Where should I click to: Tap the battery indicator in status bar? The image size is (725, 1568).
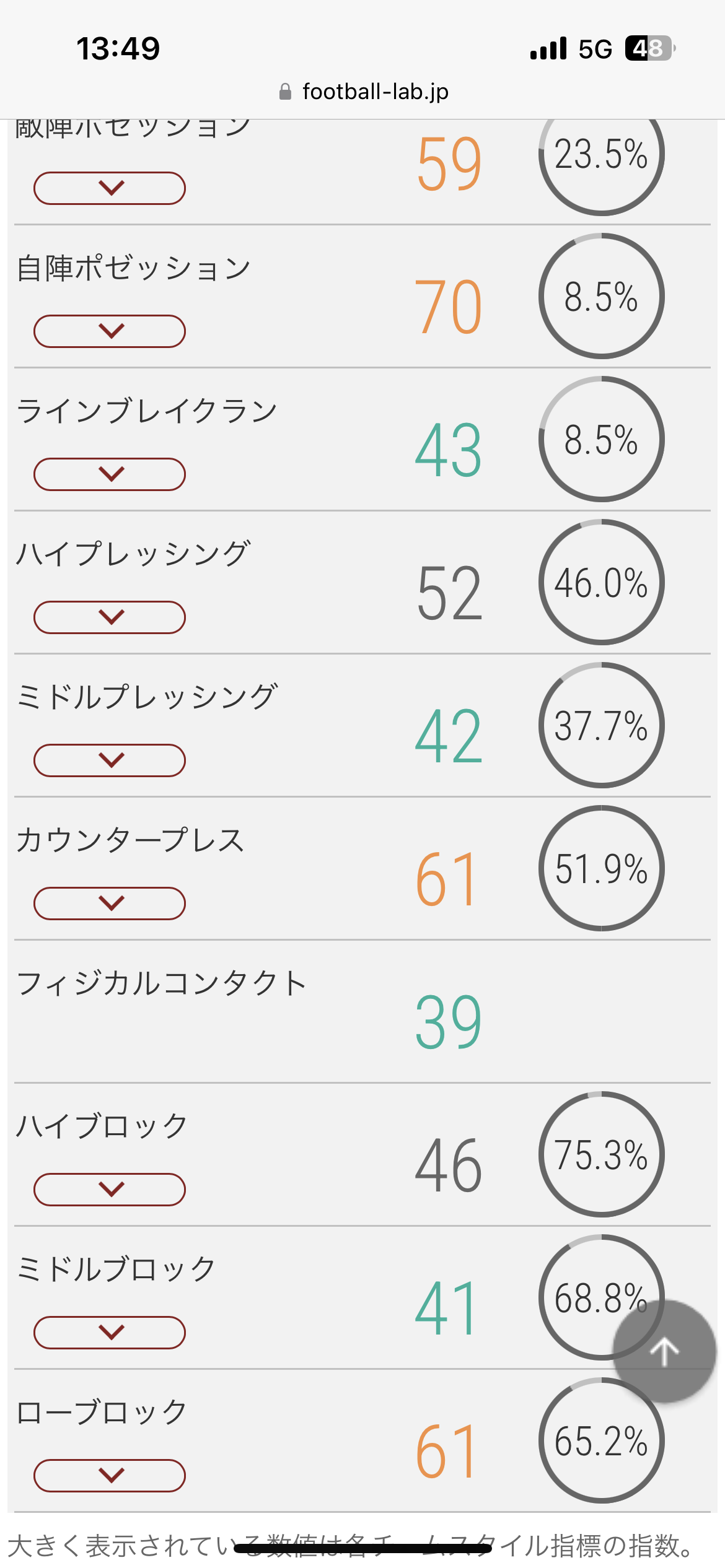[649, 48]
